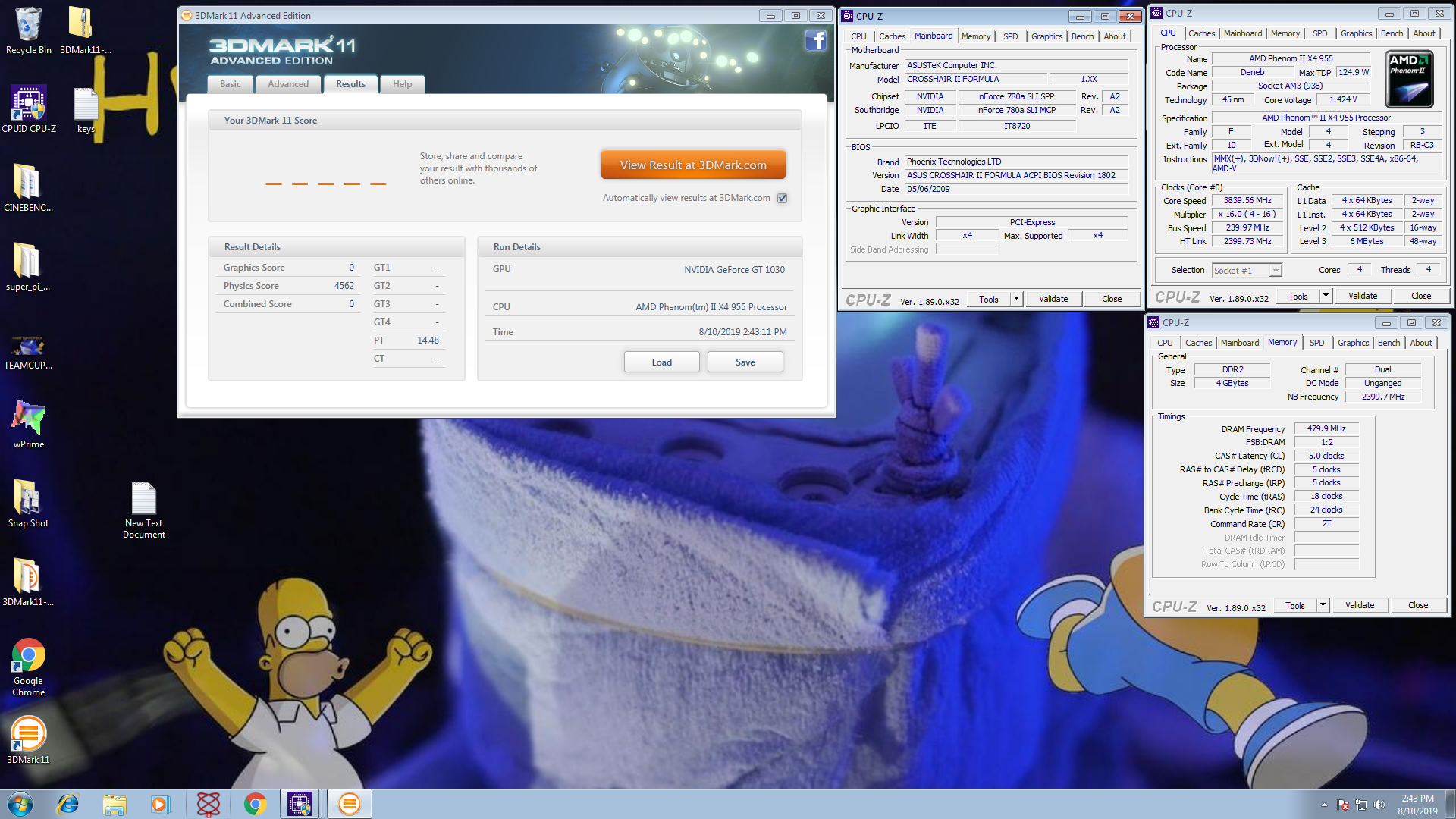Click the Core Speed 3839.56 MHz field
Image resolution: width=1456 pixels, height=819 pixels.
coord(1247,201)
